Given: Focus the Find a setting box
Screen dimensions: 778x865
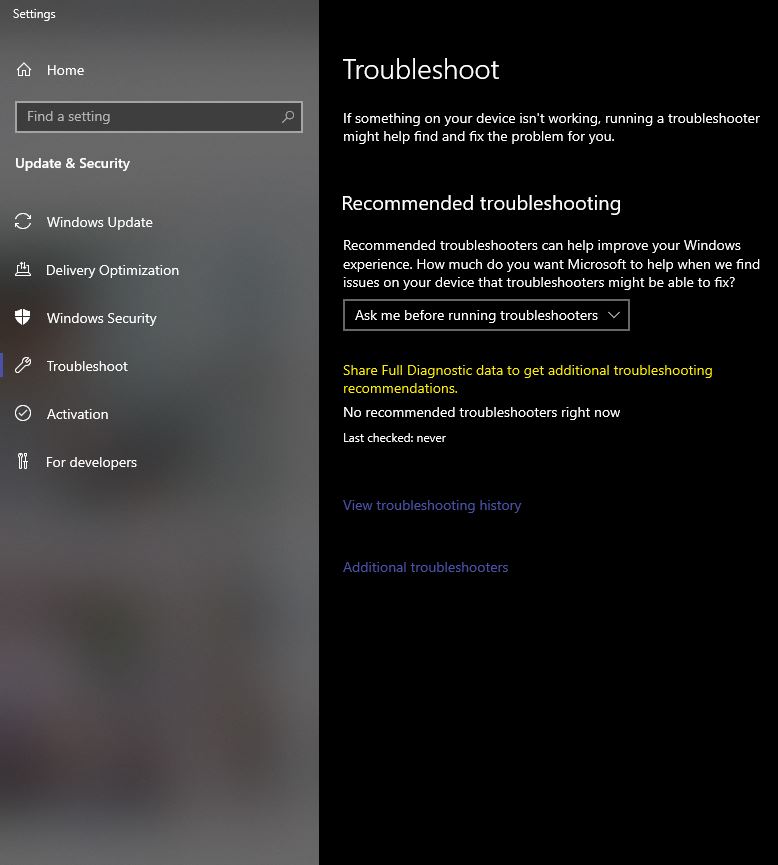Looking at the screenshot, I should point(159,116).
